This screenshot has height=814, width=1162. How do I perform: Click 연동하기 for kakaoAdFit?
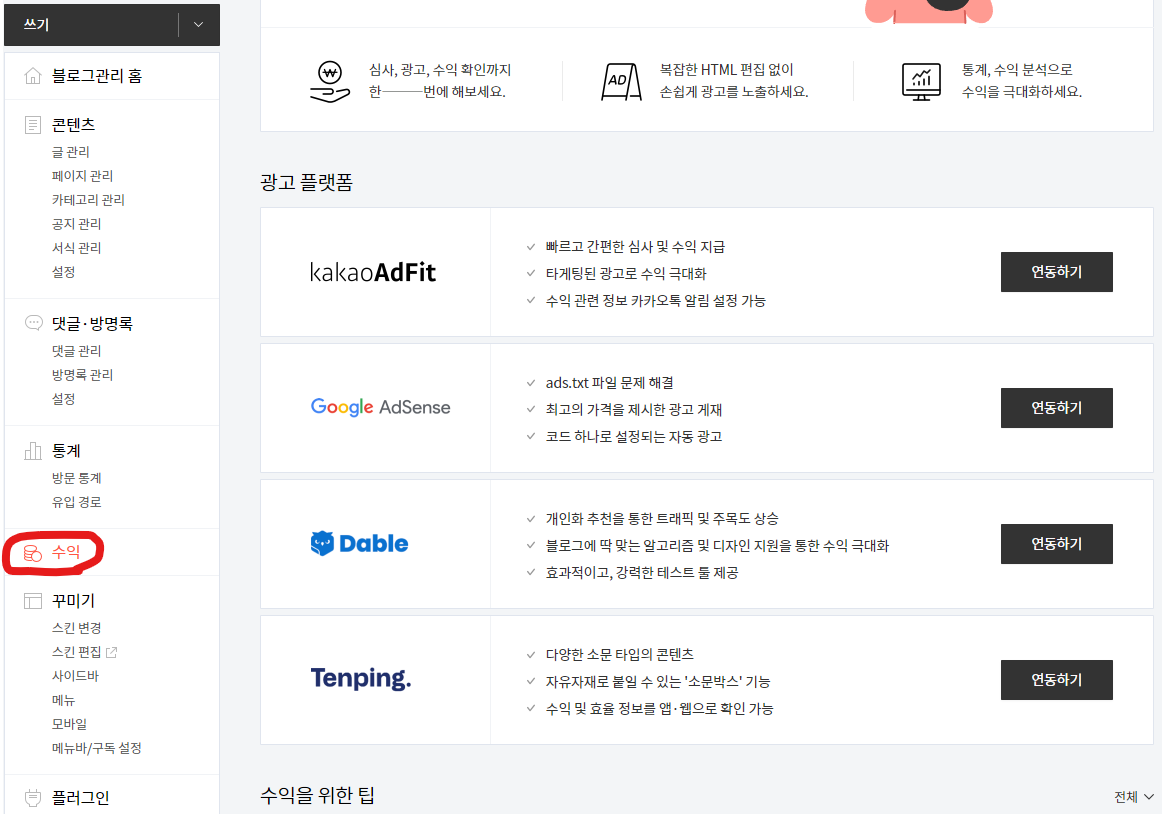(x=1056, y=272)
